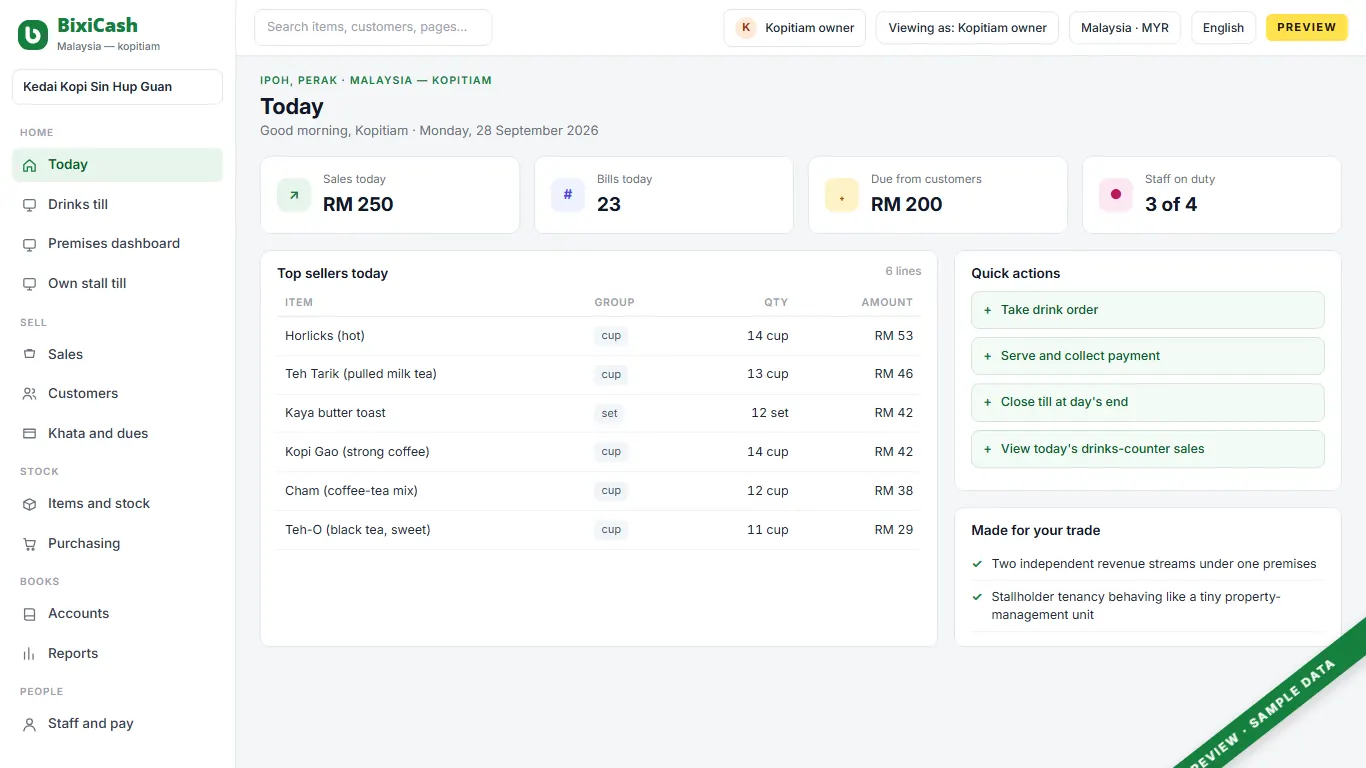
Task: Click the Bills today hash icon
Action: pos(568,195)
